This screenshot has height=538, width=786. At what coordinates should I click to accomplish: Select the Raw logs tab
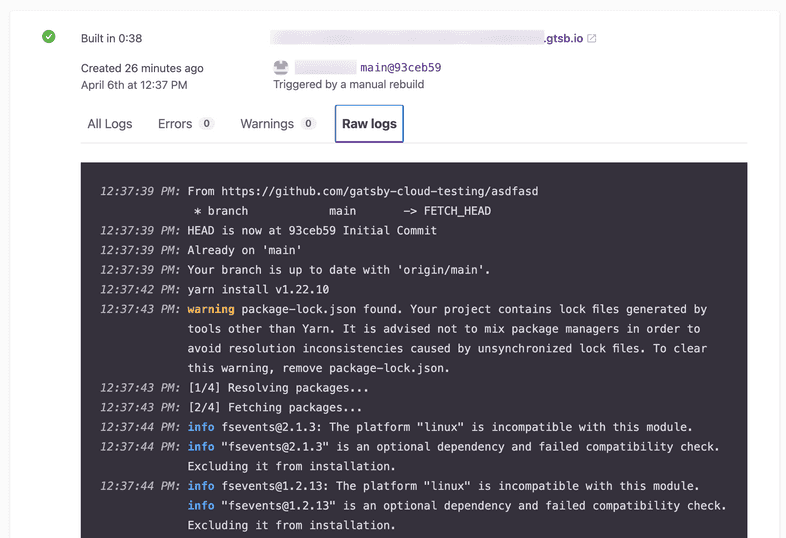(x=369, y=124)
